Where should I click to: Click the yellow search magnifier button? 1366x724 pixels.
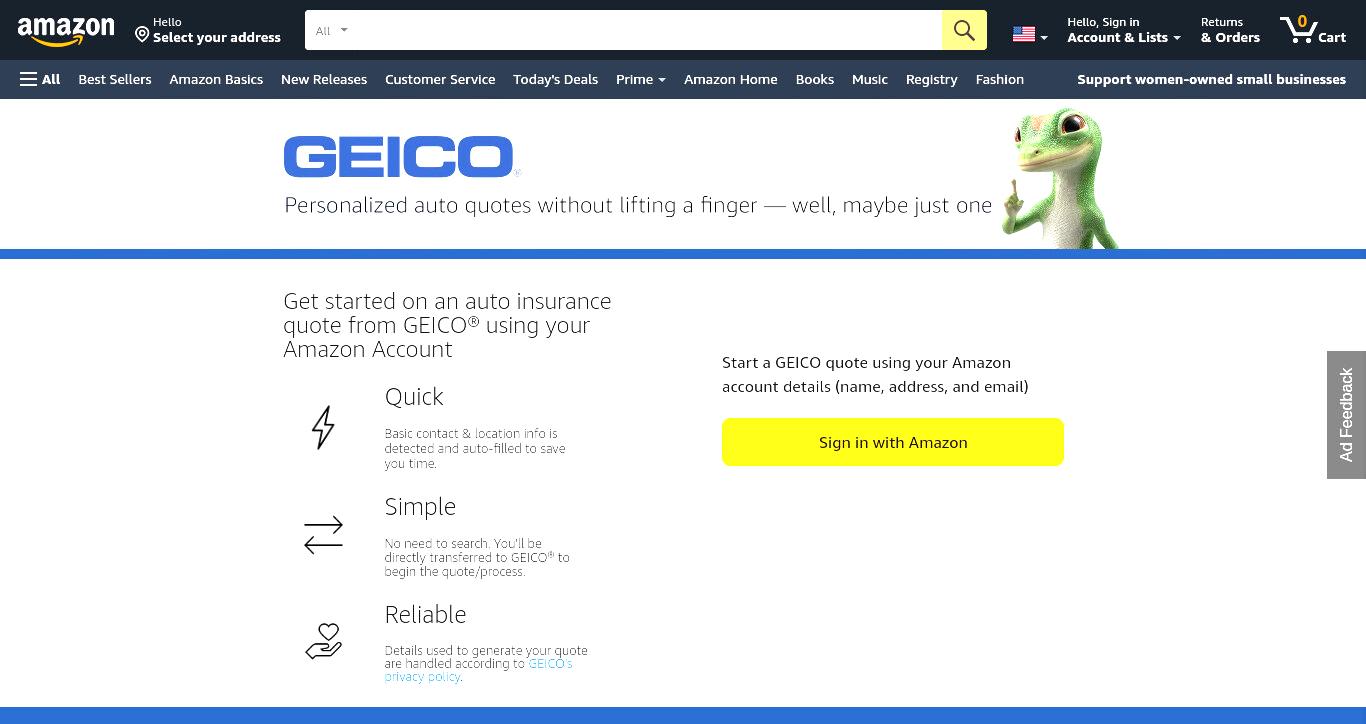point(964,30)
